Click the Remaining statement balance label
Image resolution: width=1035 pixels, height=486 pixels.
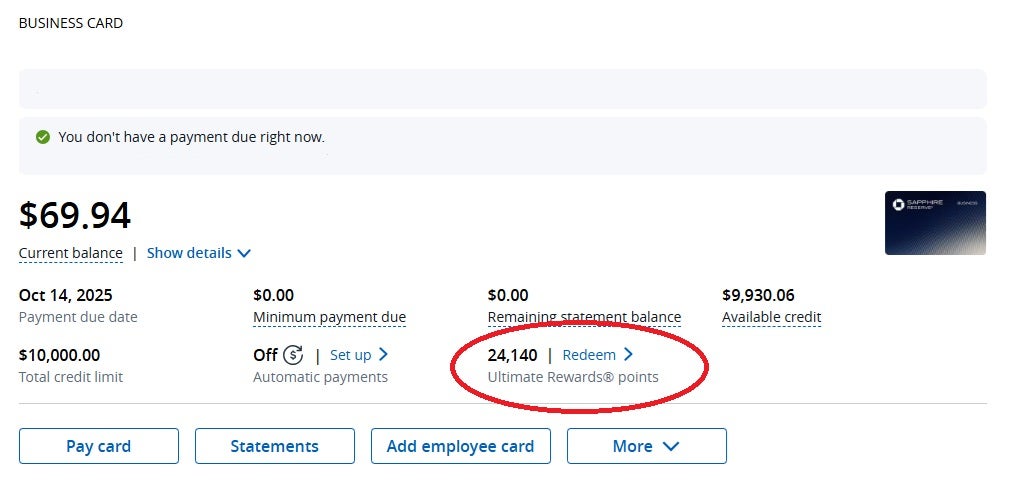point(584,317)
